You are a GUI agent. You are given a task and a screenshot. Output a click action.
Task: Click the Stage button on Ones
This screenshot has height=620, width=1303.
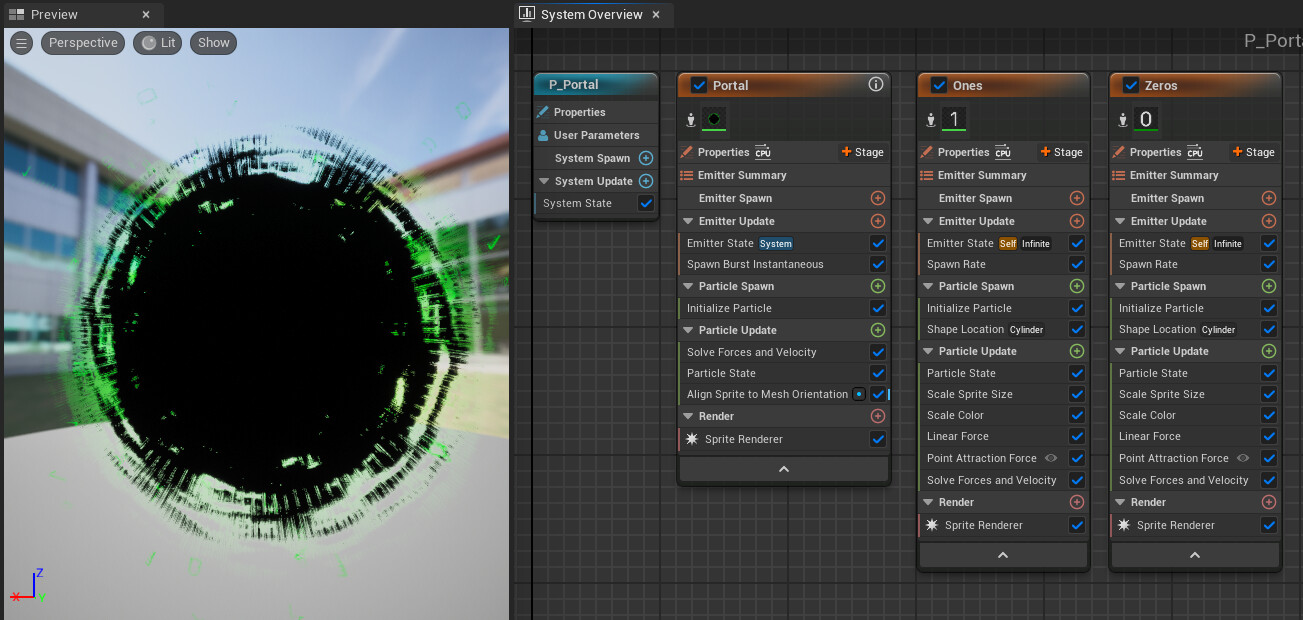(x=1061, y=152)
